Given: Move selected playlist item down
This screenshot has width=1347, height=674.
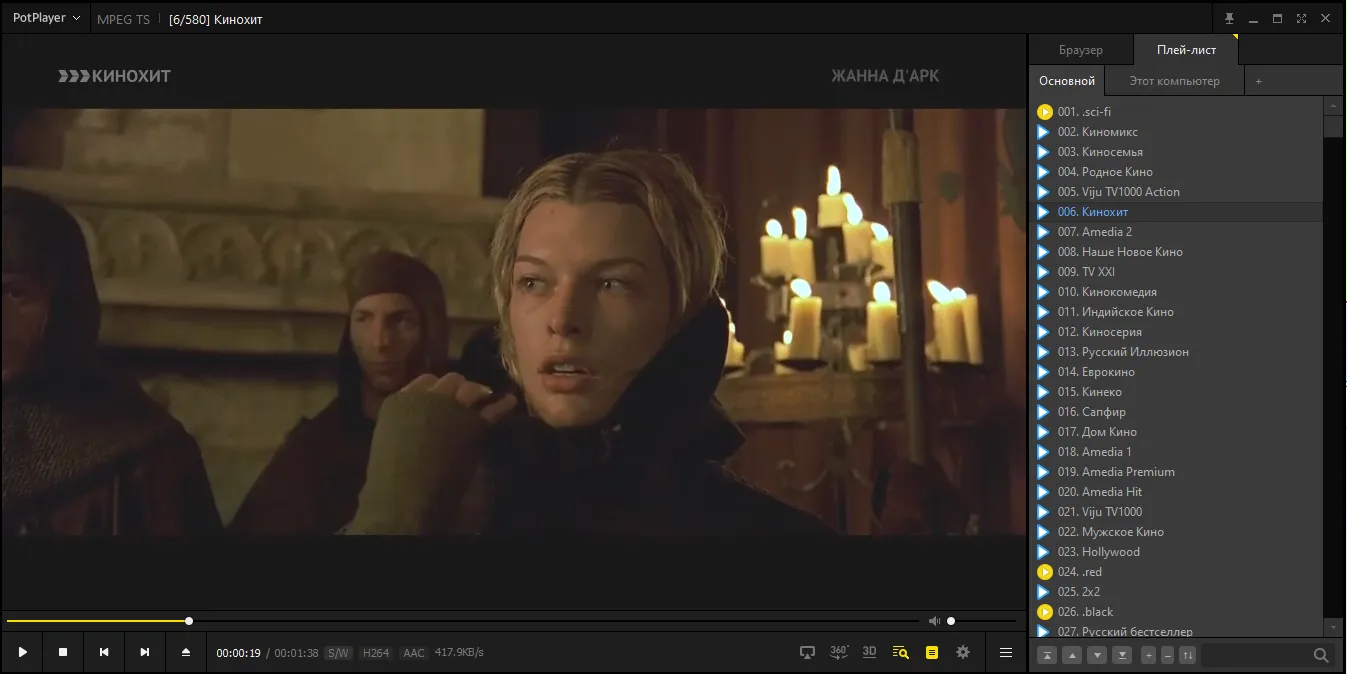Looking at the screenshot, I should (1097, 655).
